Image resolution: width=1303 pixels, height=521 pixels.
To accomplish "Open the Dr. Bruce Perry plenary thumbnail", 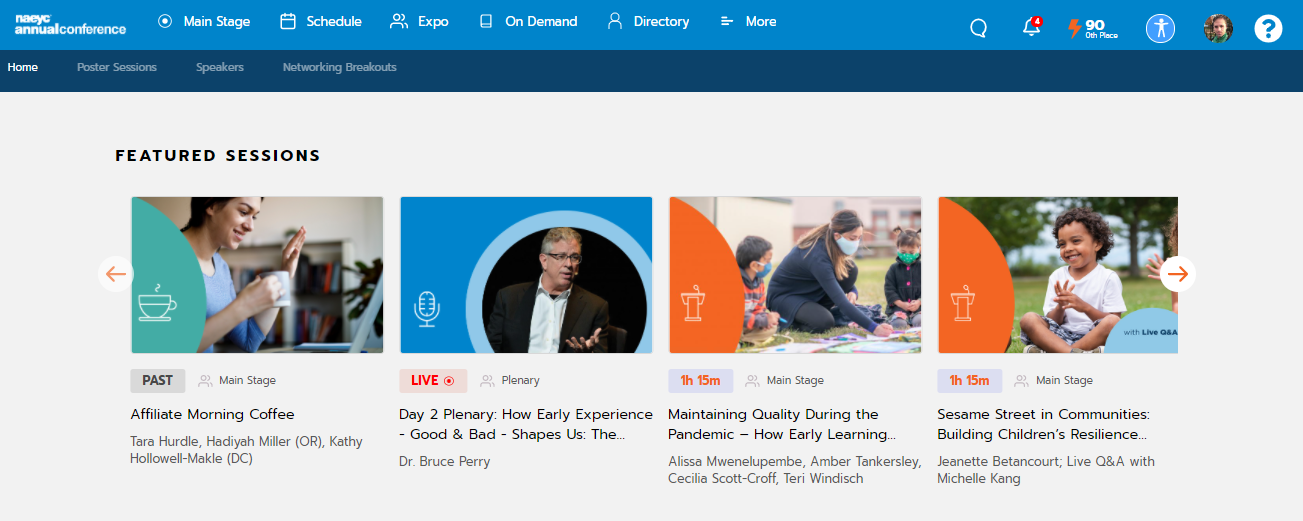I will 526,275.
